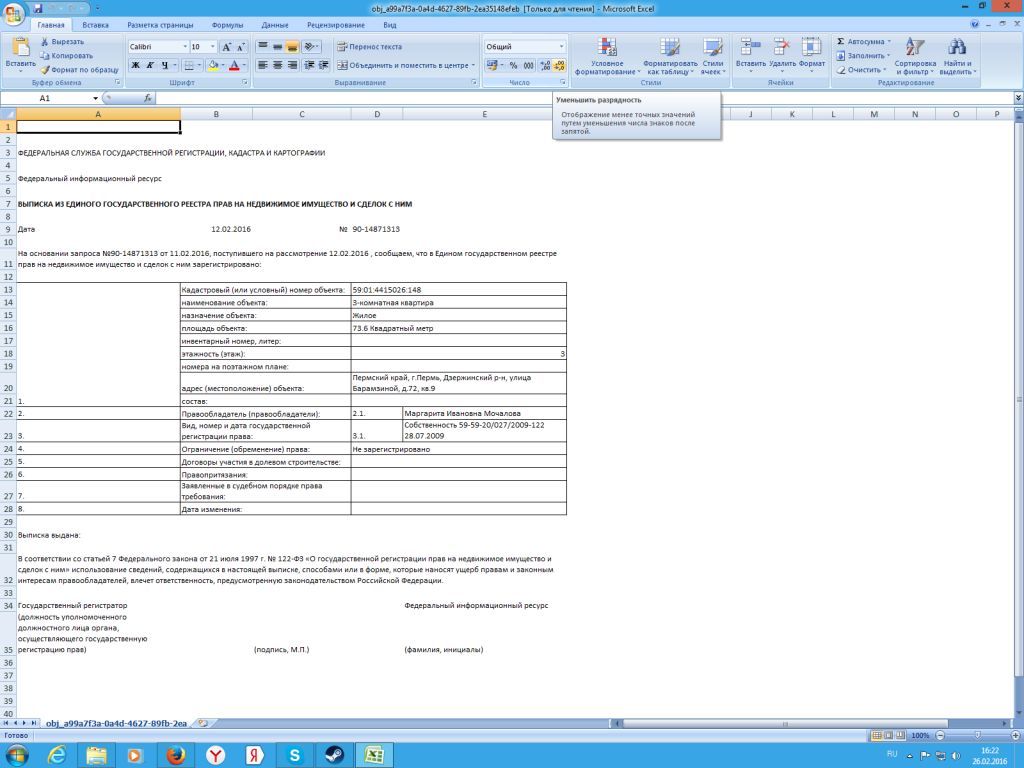
Task: Open Firefox from the Windows taskbar
Action: 176,755
